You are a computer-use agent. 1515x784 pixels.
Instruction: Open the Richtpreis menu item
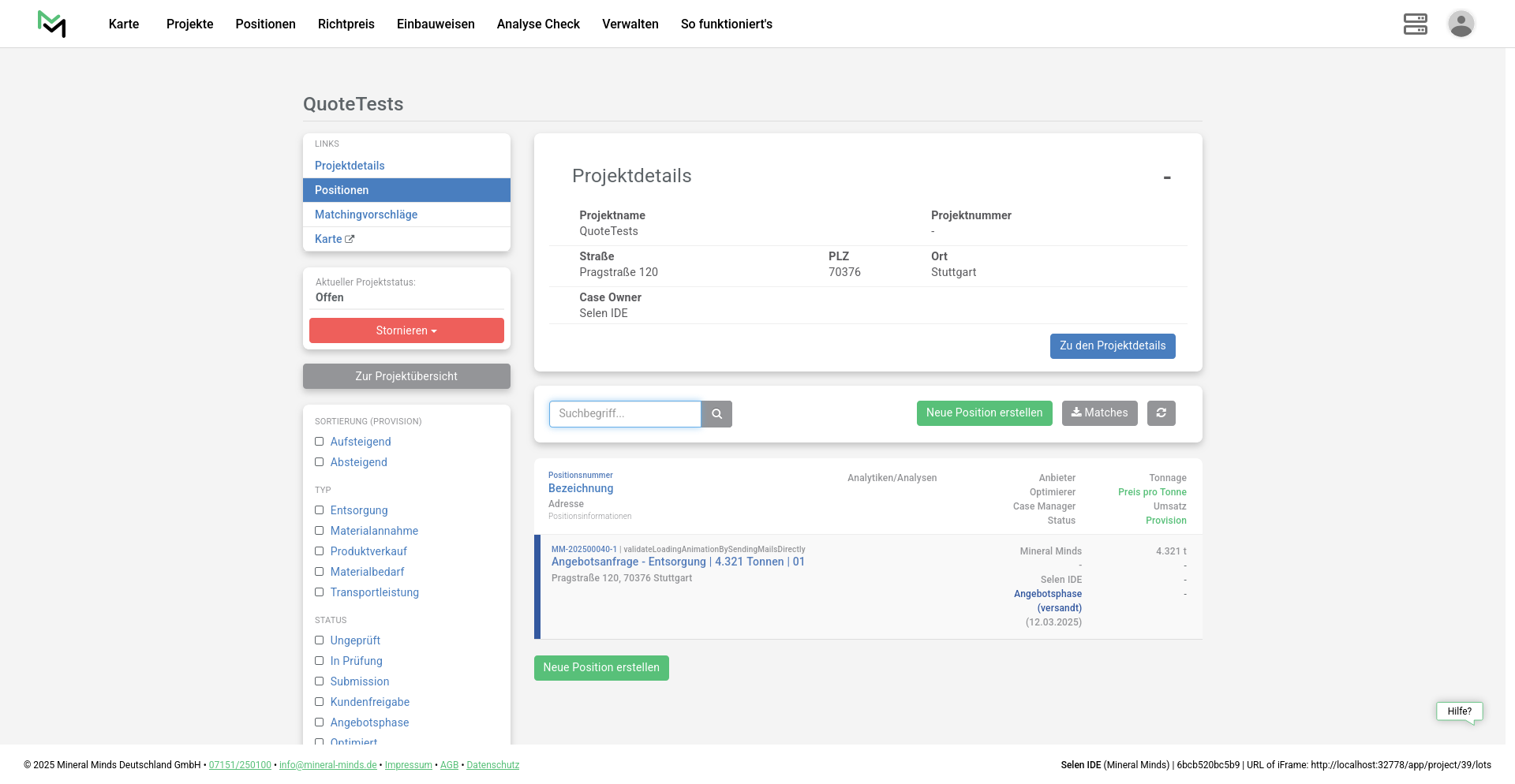click(346, 24)
